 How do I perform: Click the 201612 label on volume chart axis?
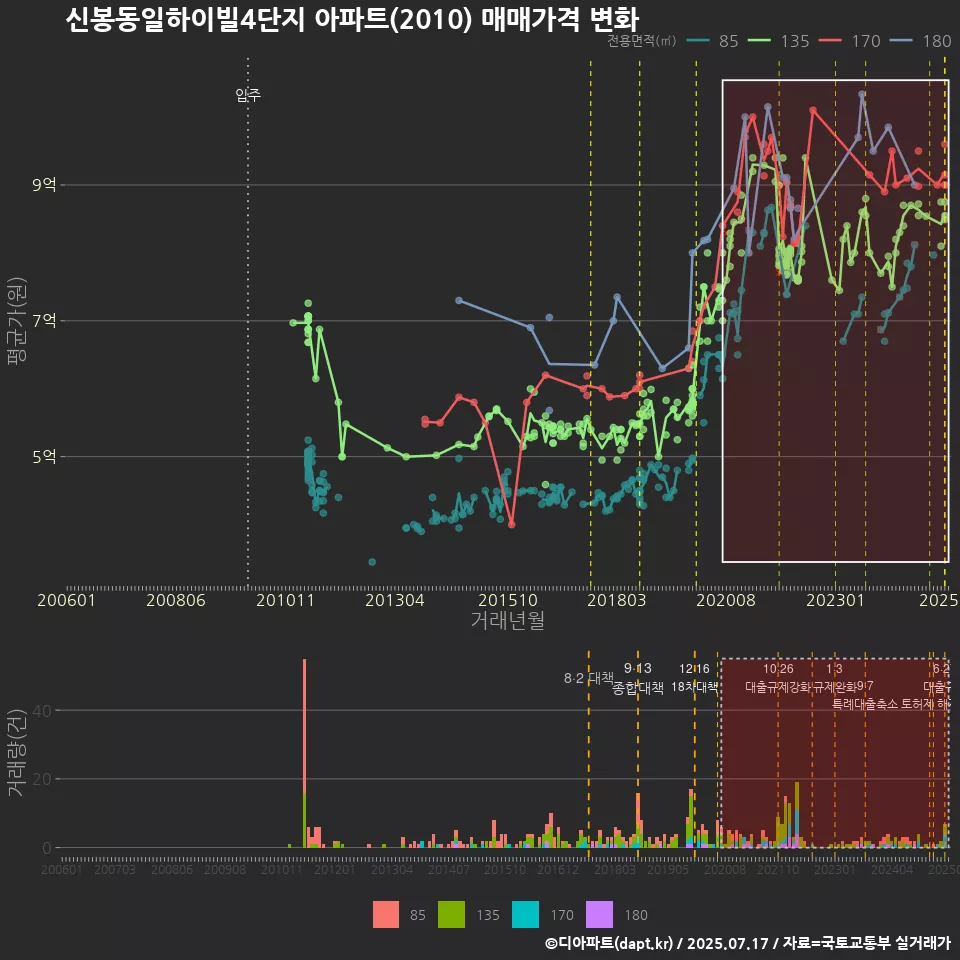558,869
